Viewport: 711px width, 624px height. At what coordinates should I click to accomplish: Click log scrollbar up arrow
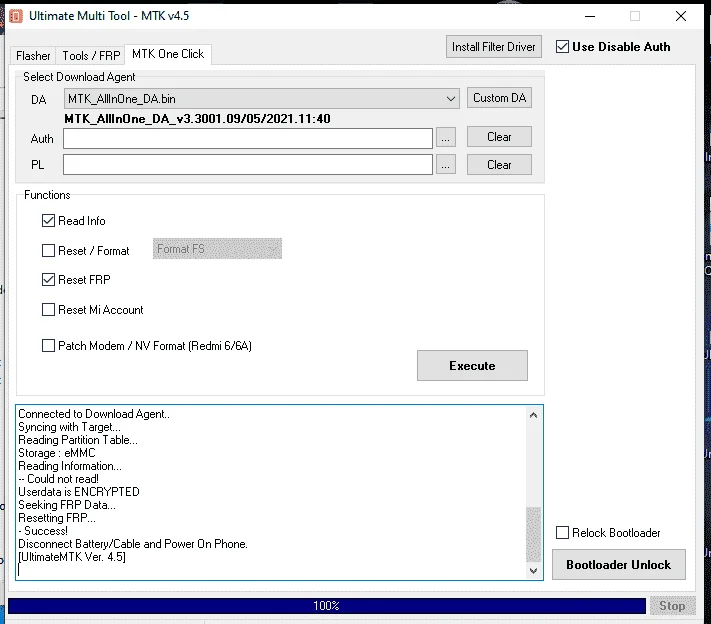[533, 415]
